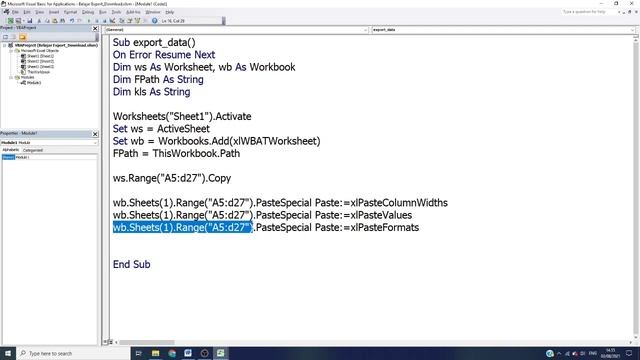Open the Insert menu
Screen dimensions: 640x360
[54, 12]
